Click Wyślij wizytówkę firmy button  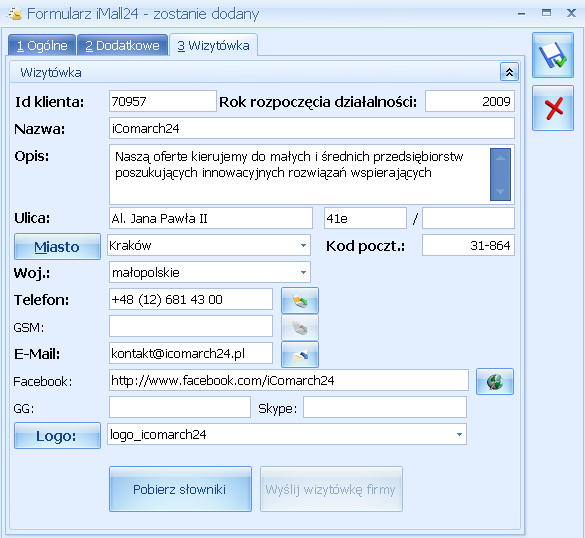(x=331, y=489)
